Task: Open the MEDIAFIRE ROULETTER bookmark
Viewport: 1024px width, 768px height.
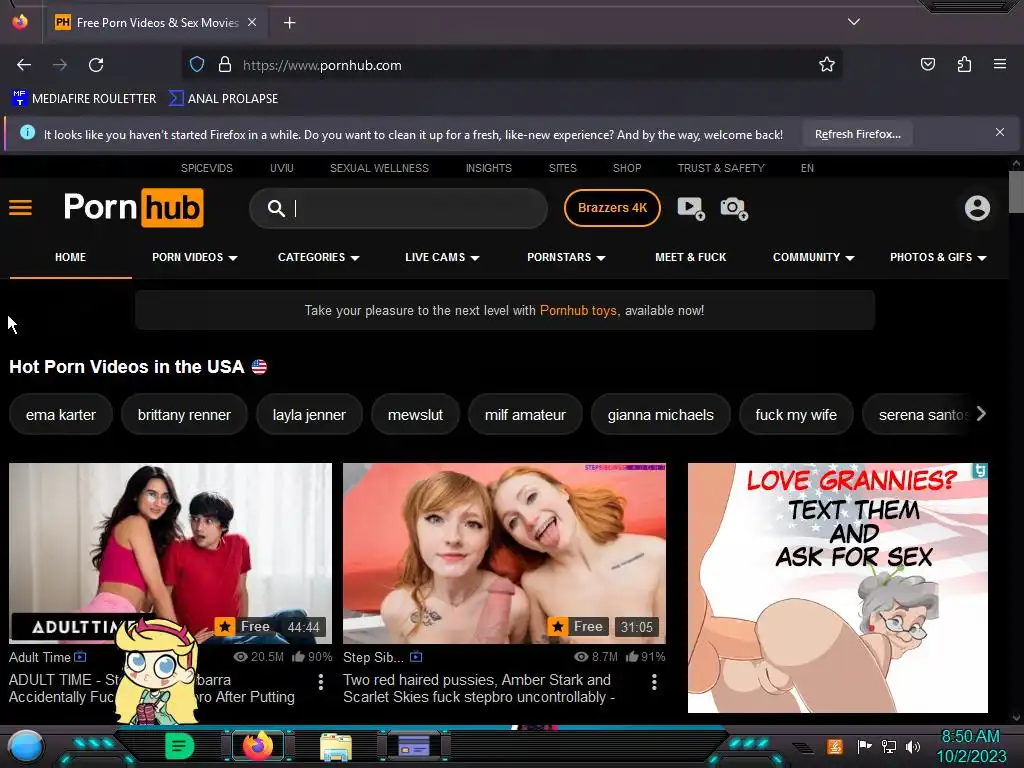Action: (84, 99)
